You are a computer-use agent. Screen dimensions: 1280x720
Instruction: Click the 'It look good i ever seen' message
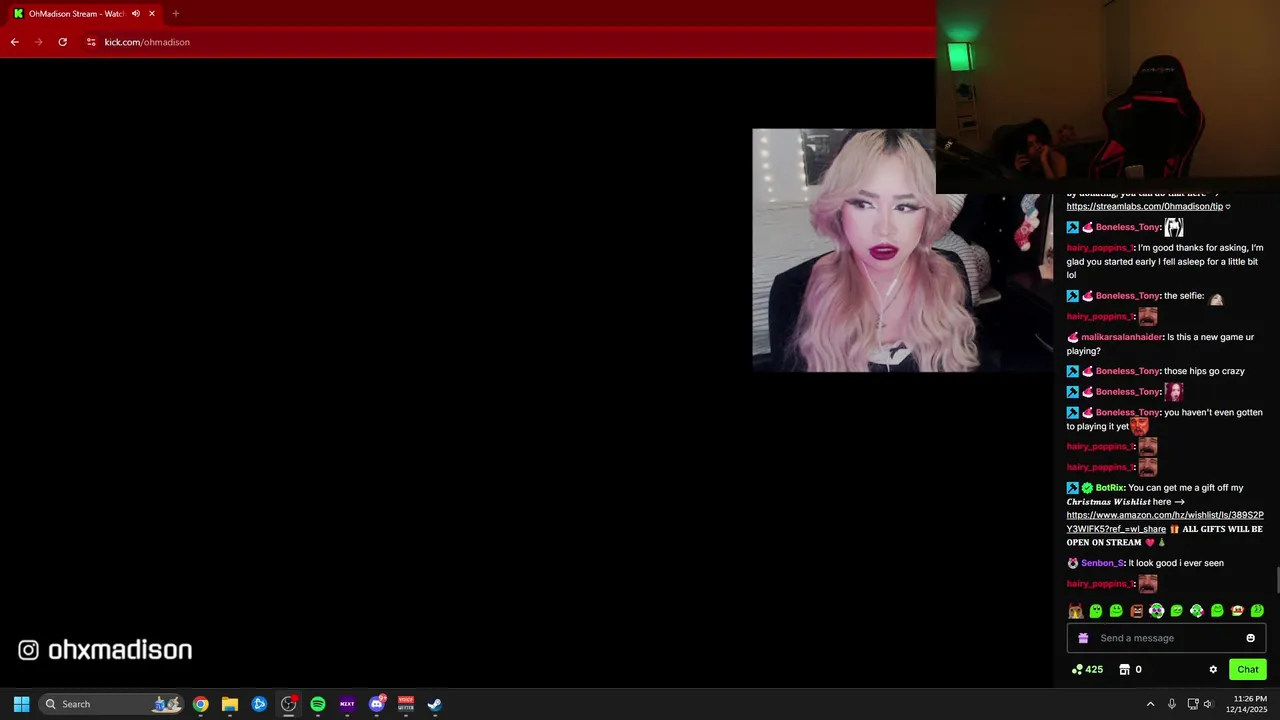(1176, 563)
